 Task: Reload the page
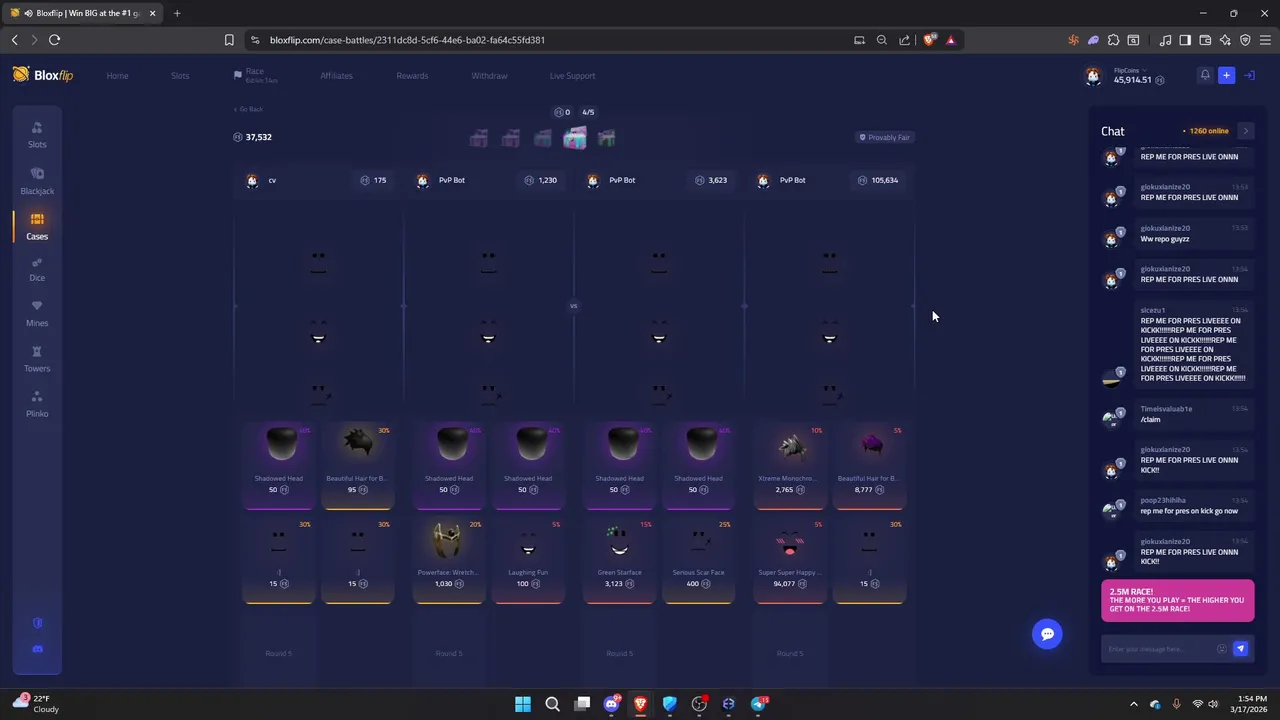click(x=54, y=40)
